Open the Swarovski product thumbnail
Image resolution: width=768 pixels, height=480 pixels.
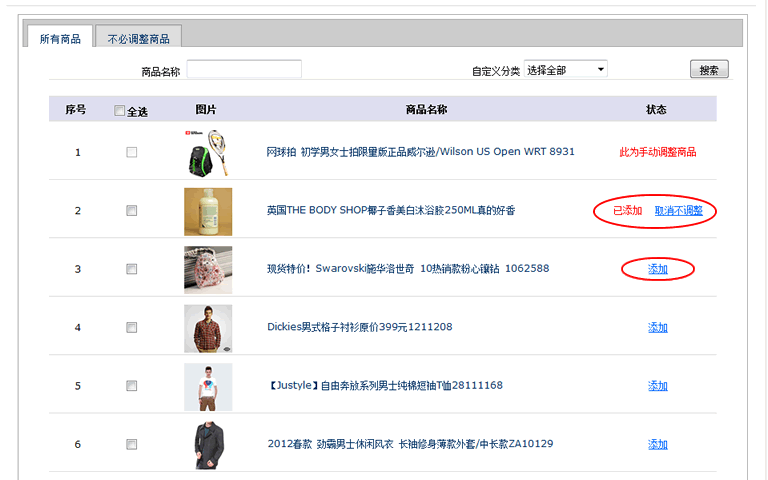tap(208, 270)
